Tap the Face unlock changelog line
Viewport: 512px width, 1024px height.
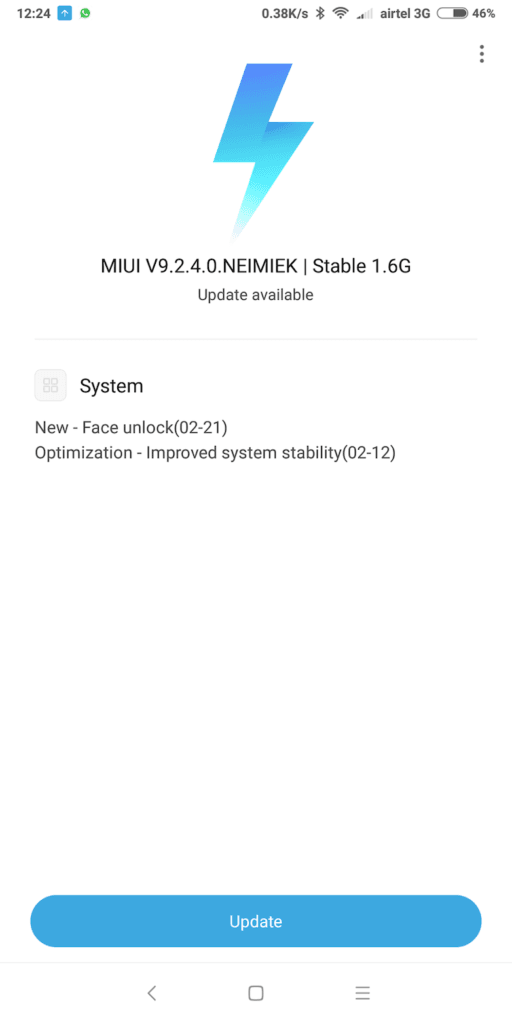click(131, 428)
